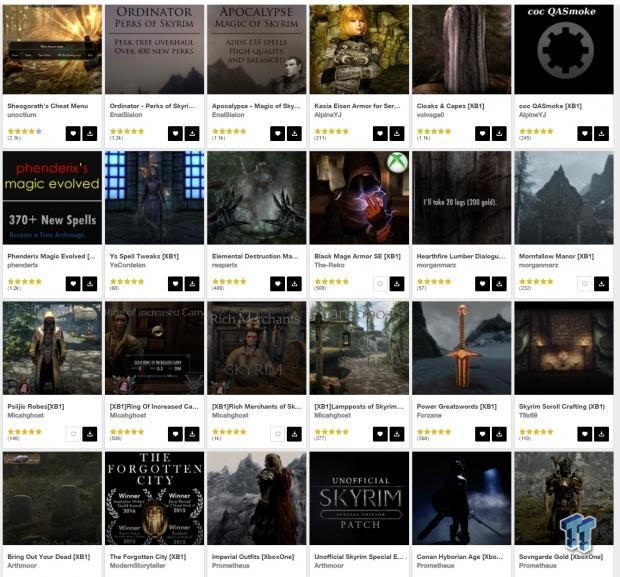The image size is (620, 577).
Task: Download the Cloaks & Capes mod
Action: click(x=499, y=134)
